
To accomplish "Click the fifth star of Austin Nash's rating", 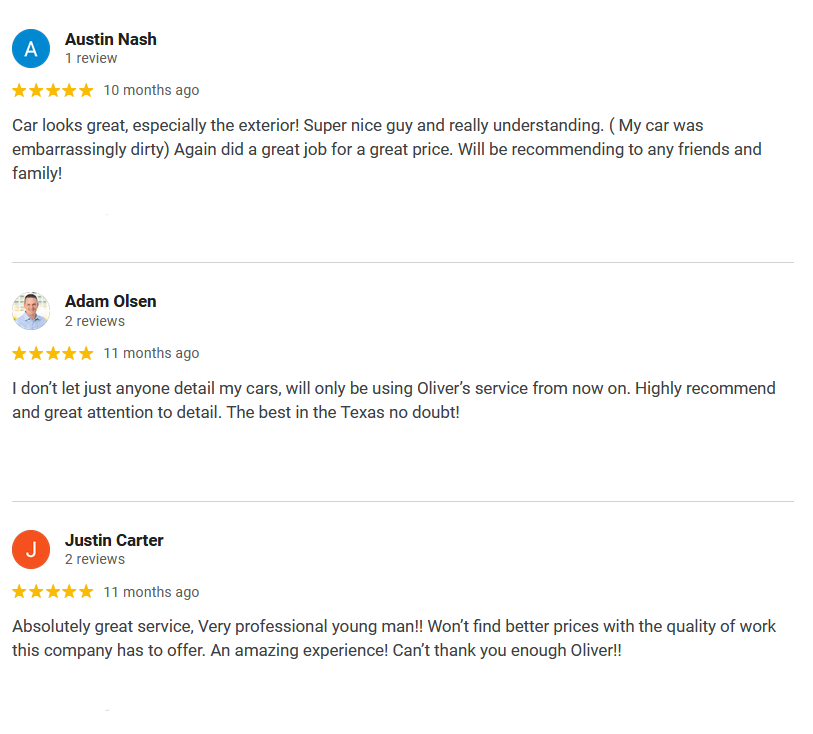I will 86,91.
